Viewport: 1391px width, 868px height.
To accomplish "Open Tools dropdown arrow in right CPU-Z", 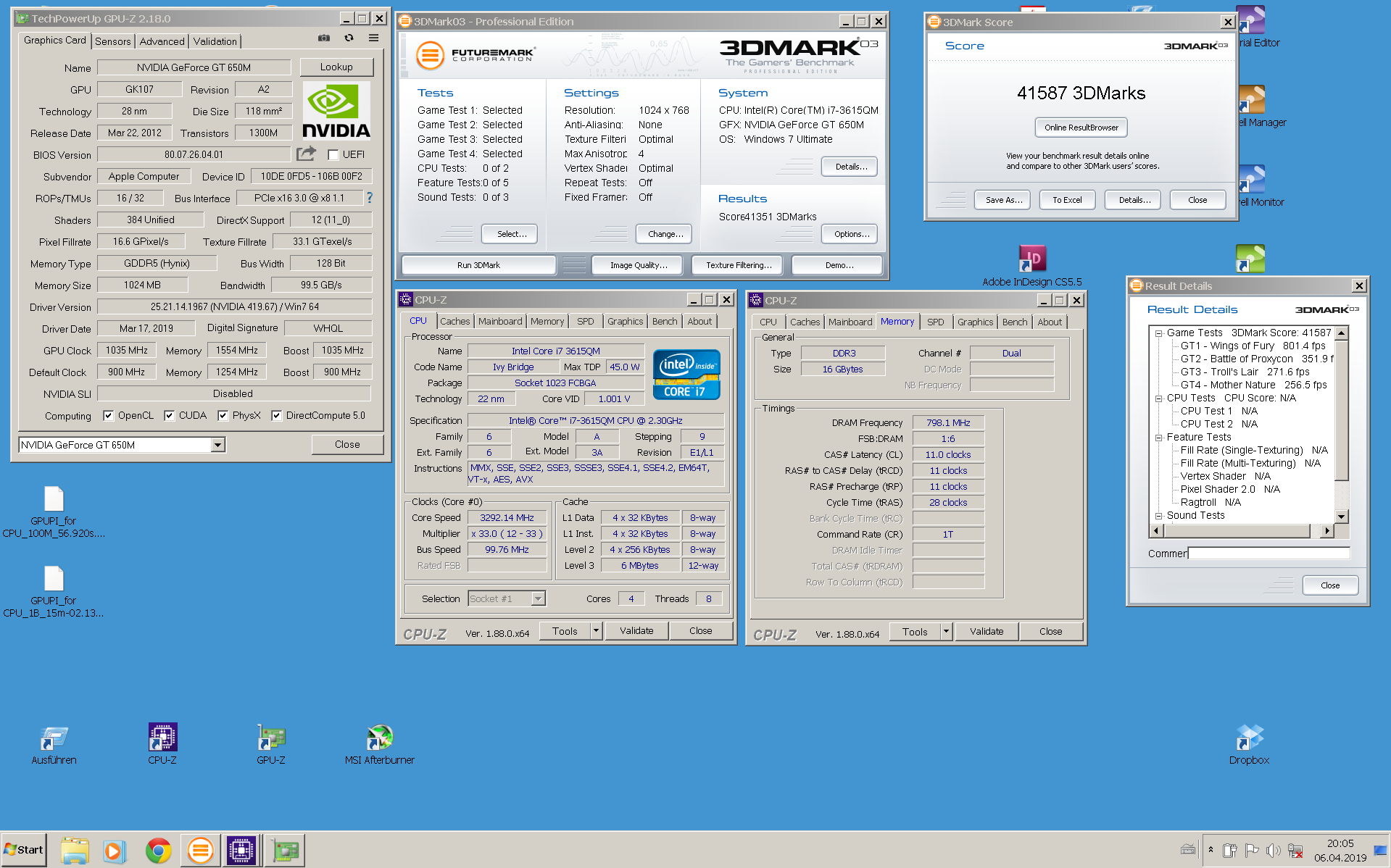I will [x=946, y=631].
